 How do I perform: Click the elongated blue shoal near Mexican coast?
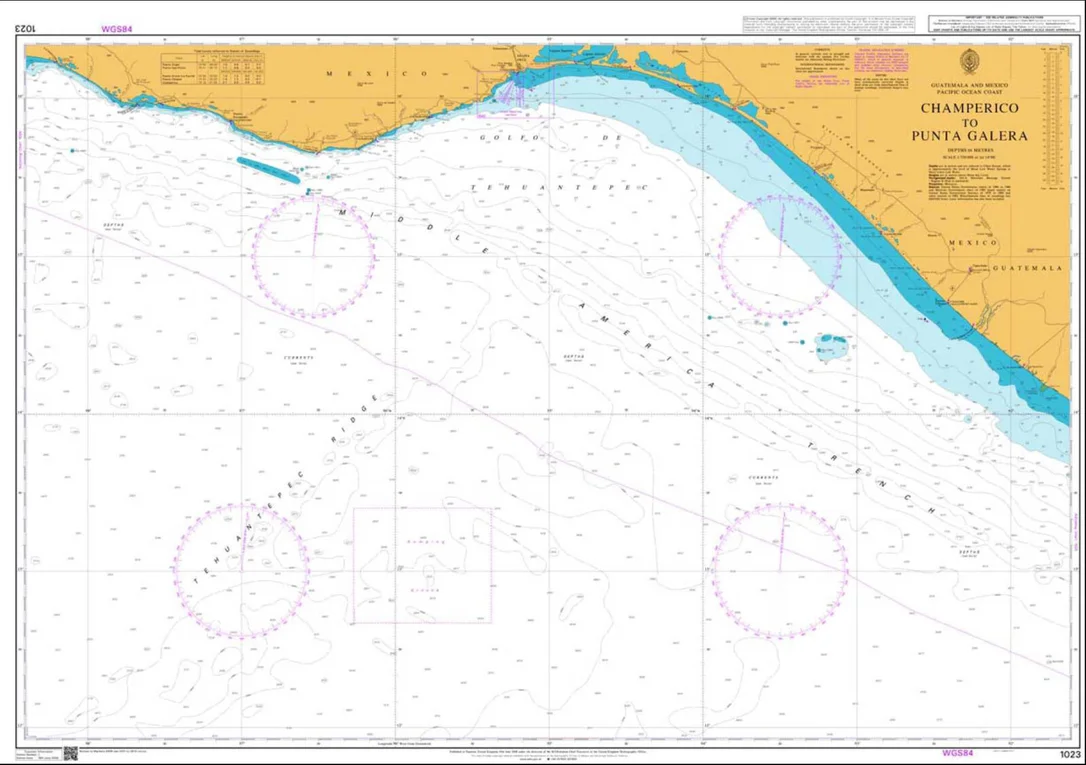click(x=269, y=170)
